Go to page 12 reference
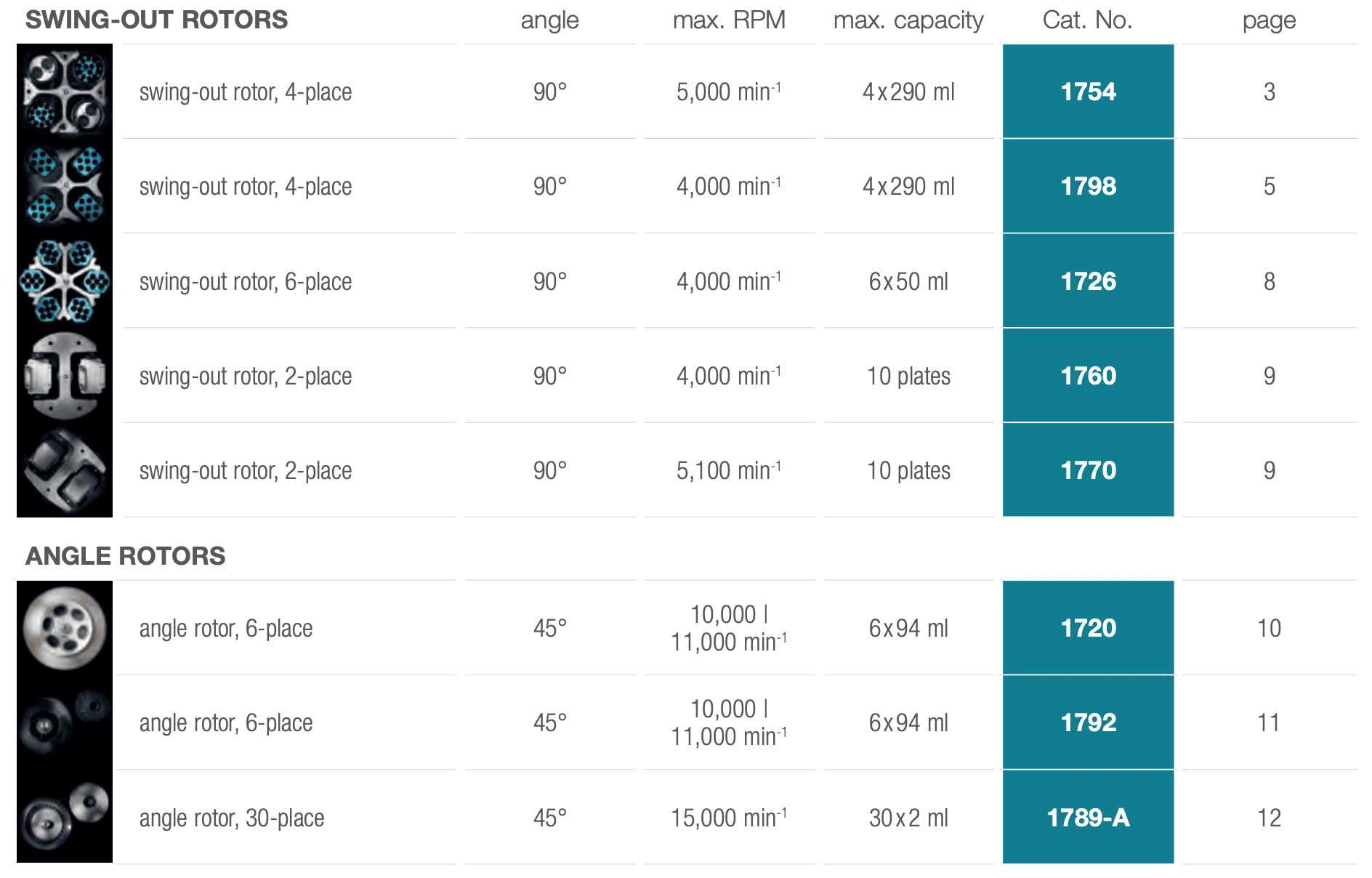This screenshot has height=878, width=1372. click(1269, 818)
